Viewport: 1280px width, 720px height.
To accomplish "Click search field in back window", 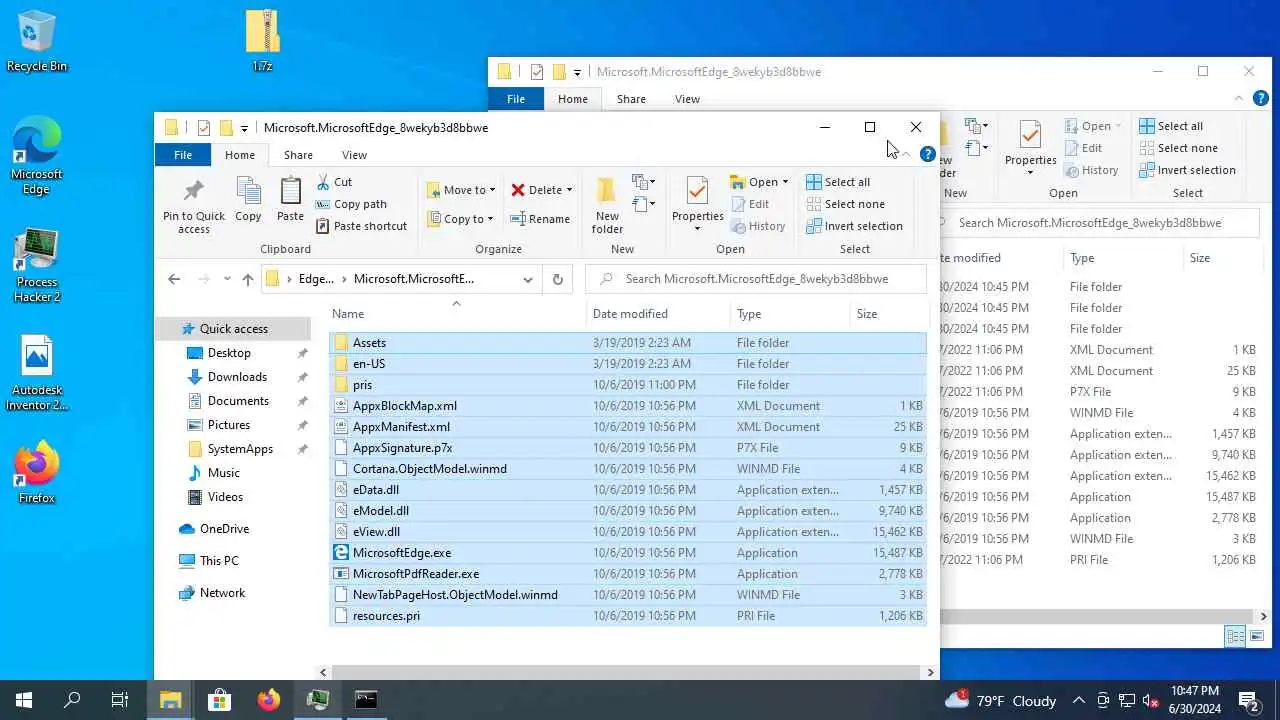I will 1099,223.
